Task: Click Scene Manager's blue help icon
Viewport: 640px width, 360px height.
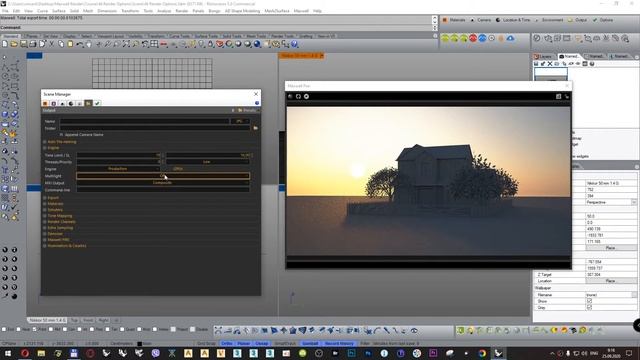Action: (x=257, y=103)
